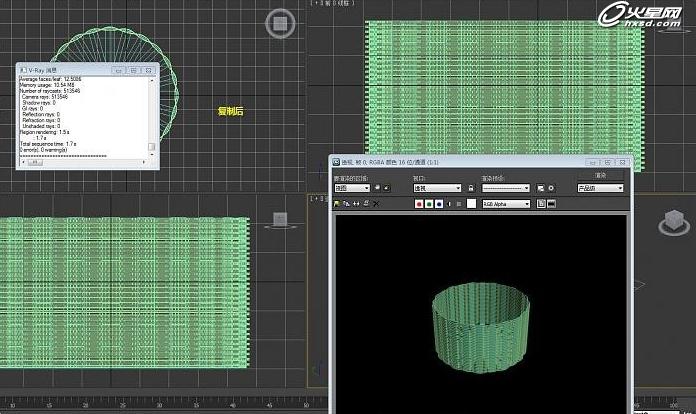The image size is (696, 414).
Task: Open the RGB Alpha channel dropdown
Action: pos(505,203)
